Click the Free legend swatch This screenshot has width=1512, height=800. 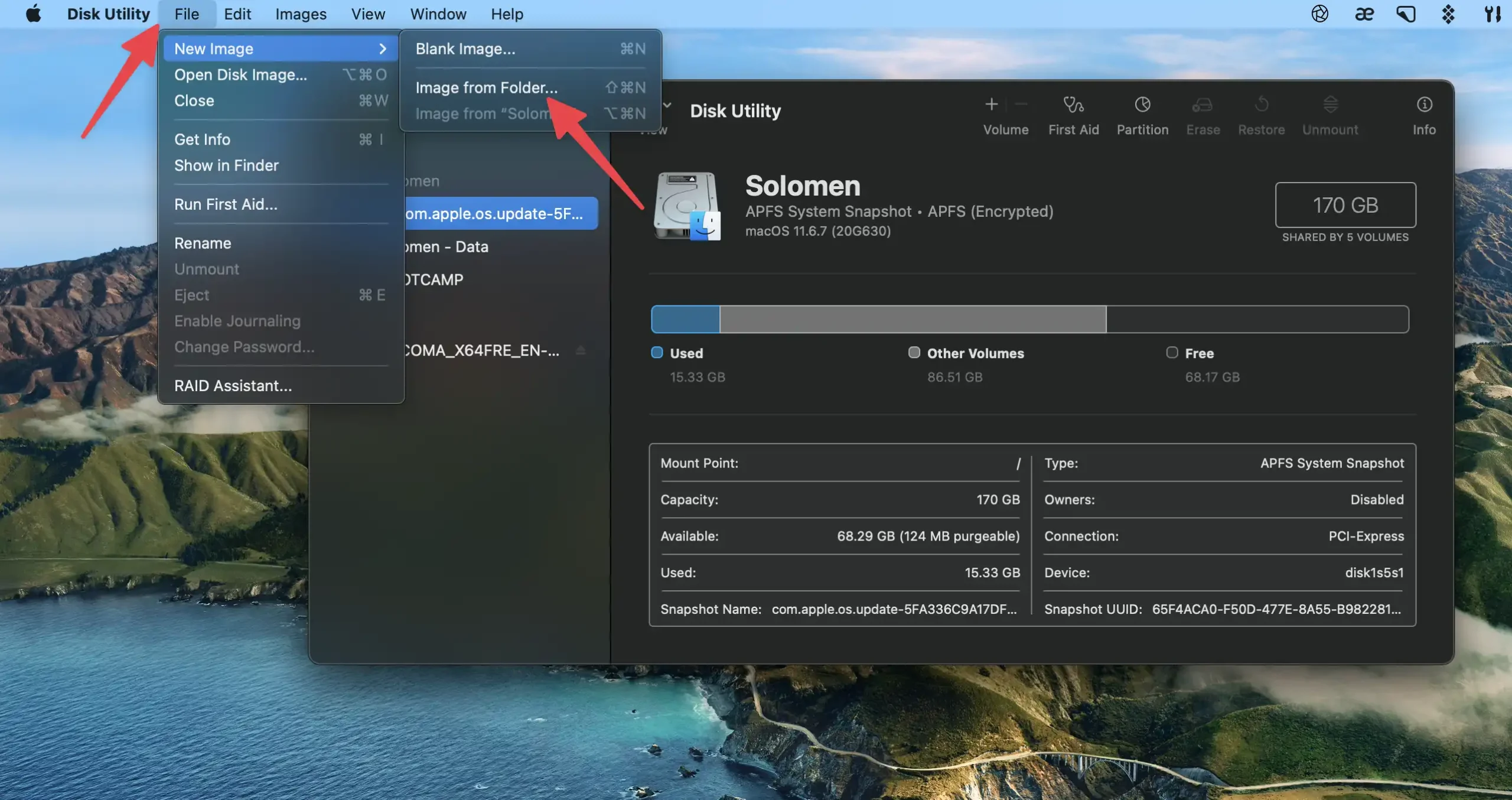click(1172, 352)
